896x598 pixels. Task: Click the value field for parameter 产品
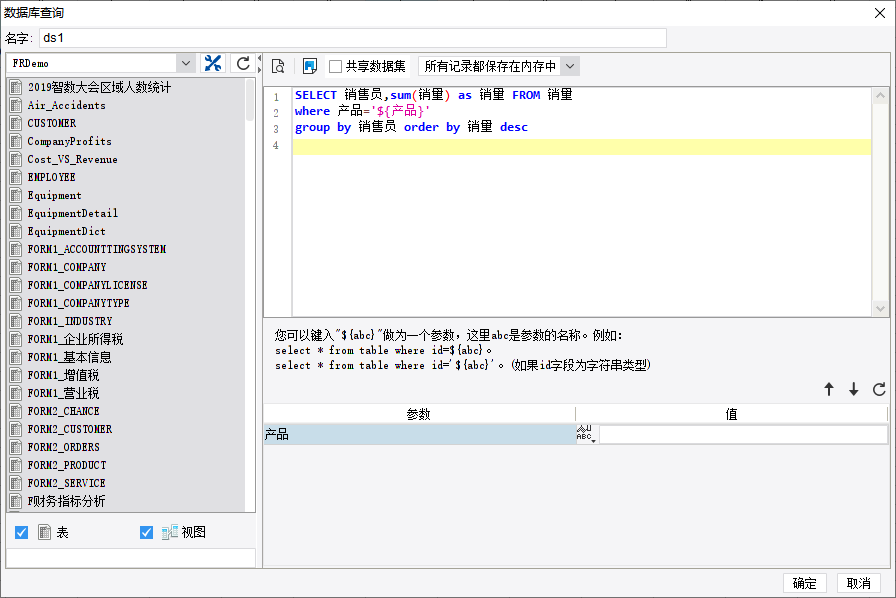pyautogui.click(x=743, y=434)
